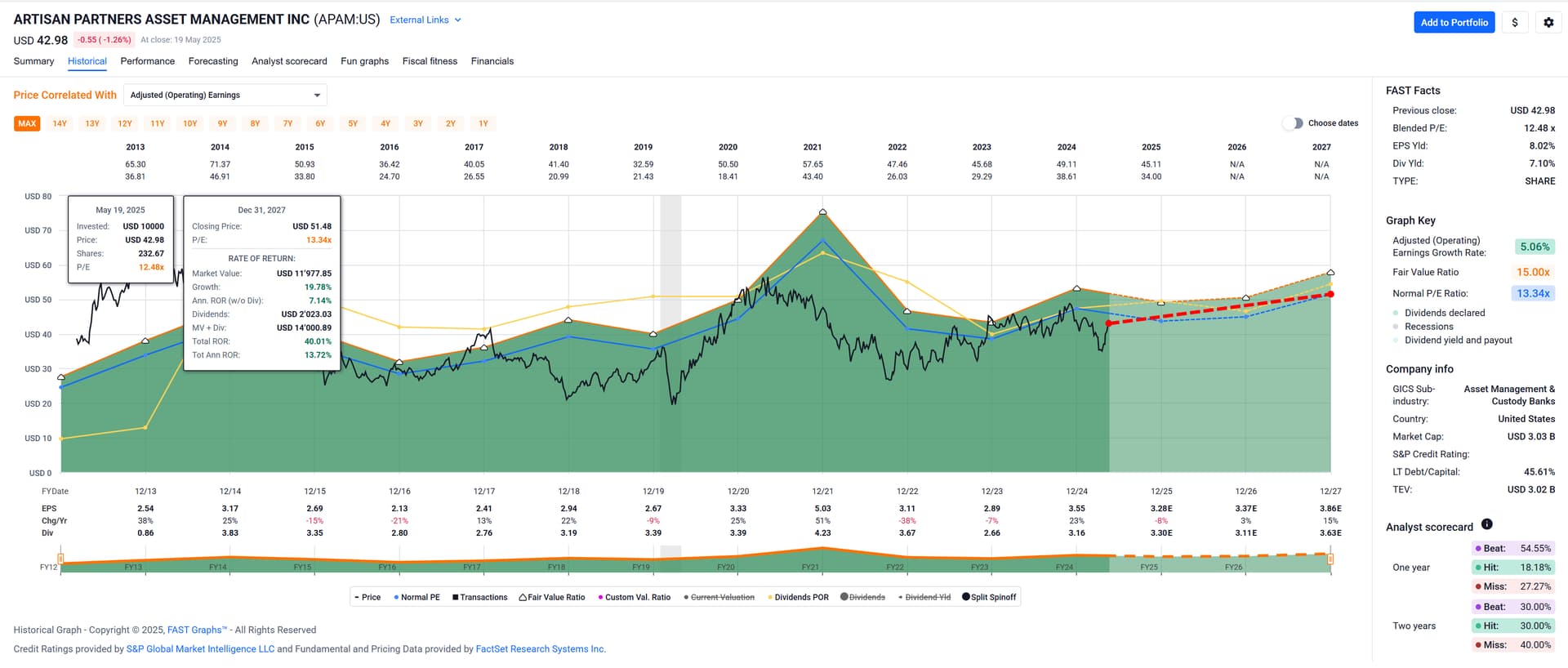Open the FAST Graphs copyright link
The image size is (1568, 668).
(x=197, y=630)
